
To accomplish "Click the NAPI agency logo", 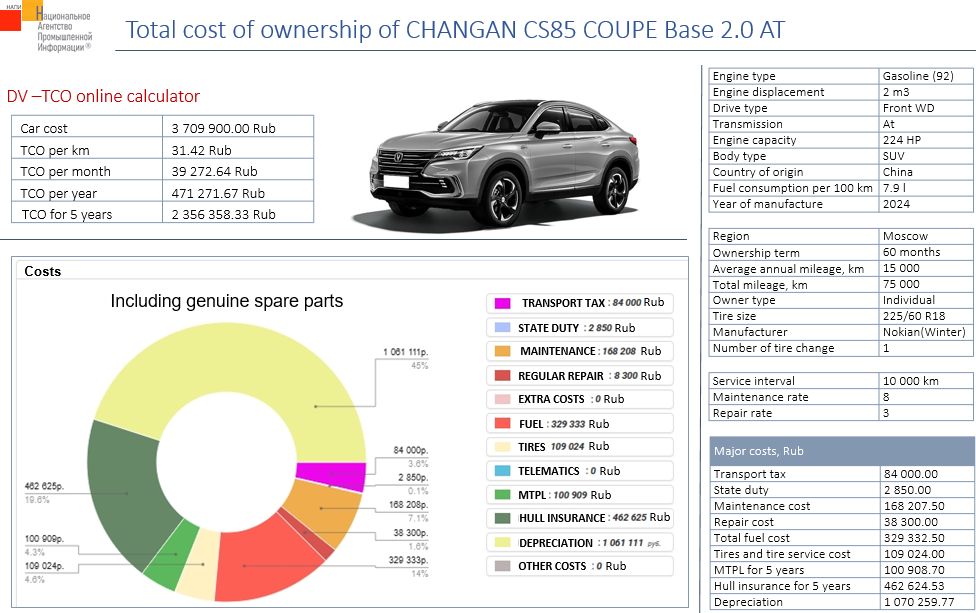I will point(48,28).
